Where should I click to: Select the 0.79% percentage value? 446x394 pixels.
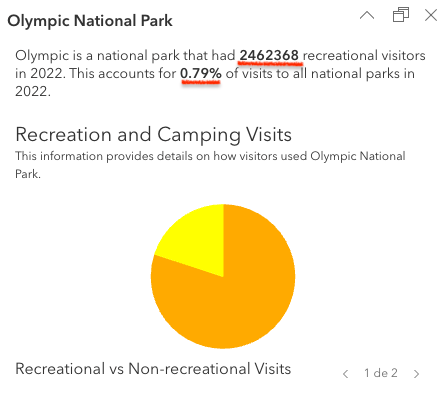[x=201, y=73]
